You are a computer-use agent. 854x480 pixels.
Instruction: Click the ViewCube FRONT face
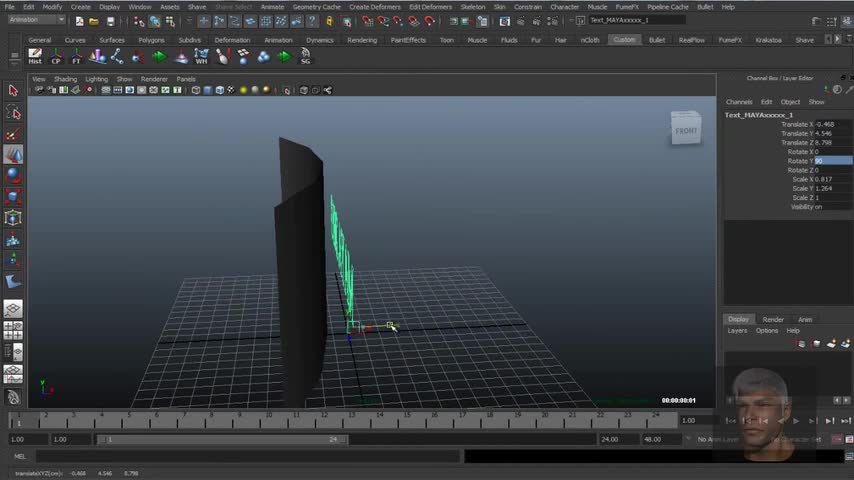point(686,130)
